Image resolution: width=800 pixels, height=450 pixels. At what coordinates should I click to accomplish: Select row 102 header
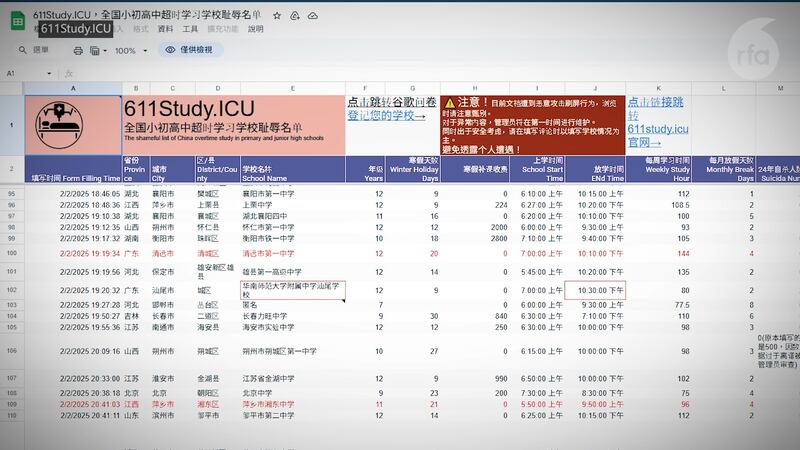click(x=12, y=290)
